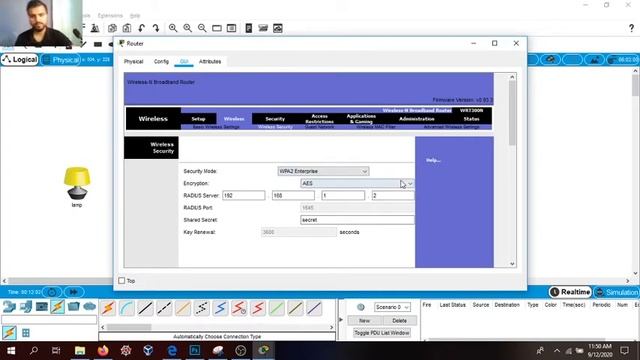Image resolution: width=640 pixels, height=360 pixels.
Task: Open the Miscellaneous folder category
Action: (73, 306)
